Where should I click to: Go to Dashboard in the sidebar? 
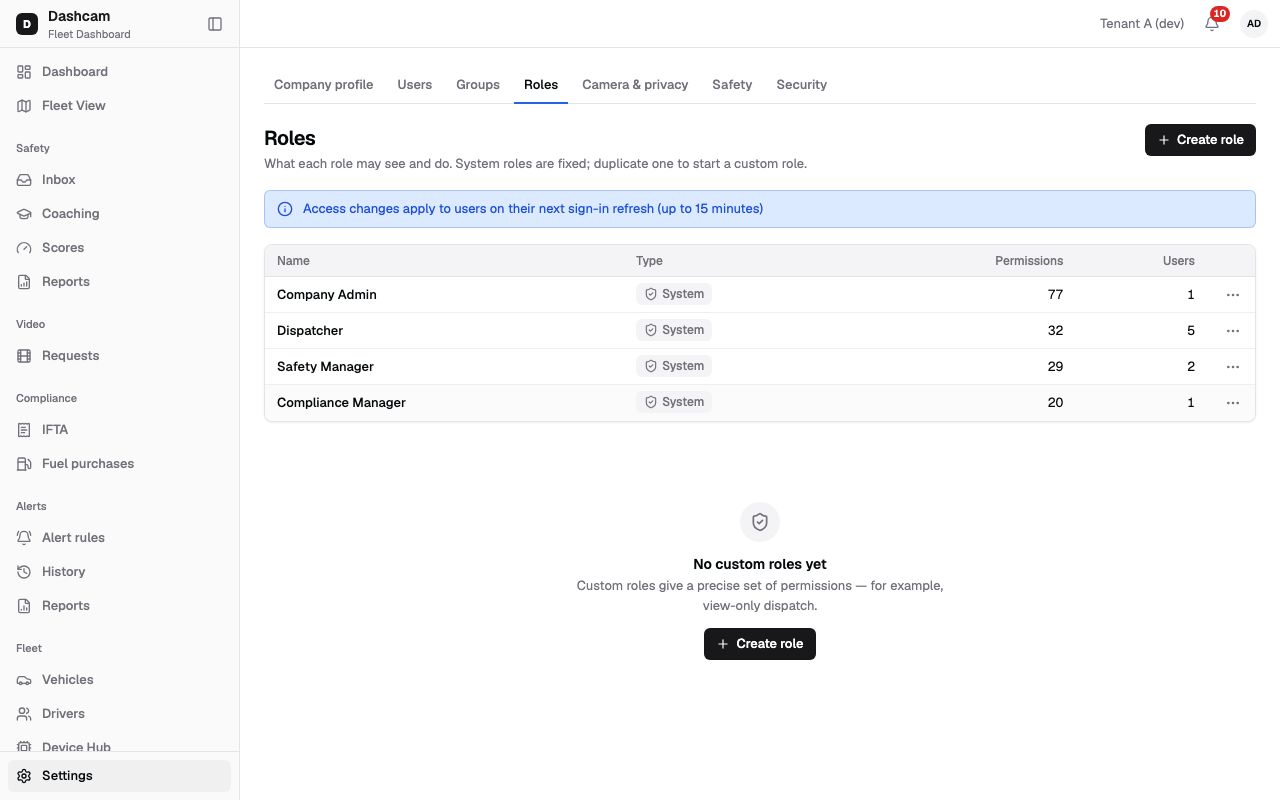[119, 72]
